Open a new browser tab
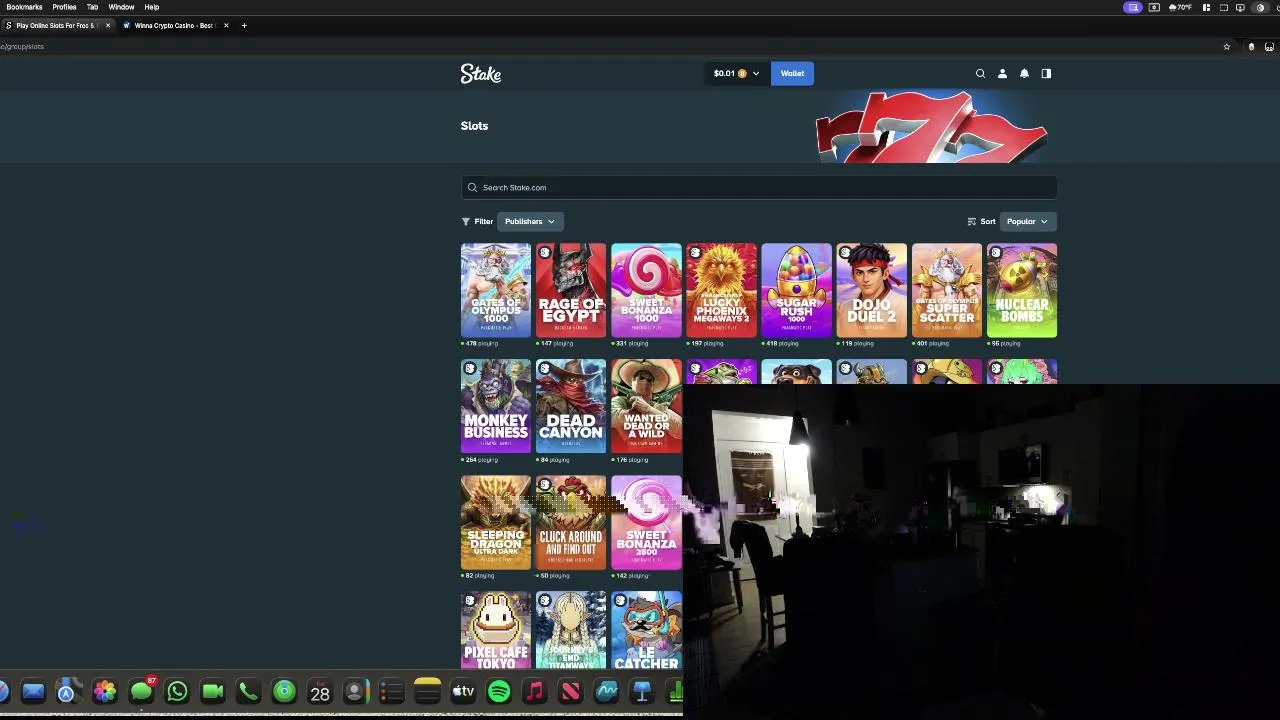The image size is (1280, 720). click(244, 25)
